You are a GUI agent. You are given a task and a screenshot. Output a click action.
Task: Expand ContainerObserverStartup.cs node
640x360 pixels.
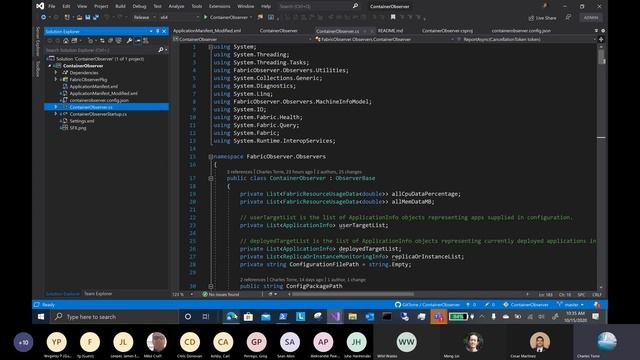point(56,114)
